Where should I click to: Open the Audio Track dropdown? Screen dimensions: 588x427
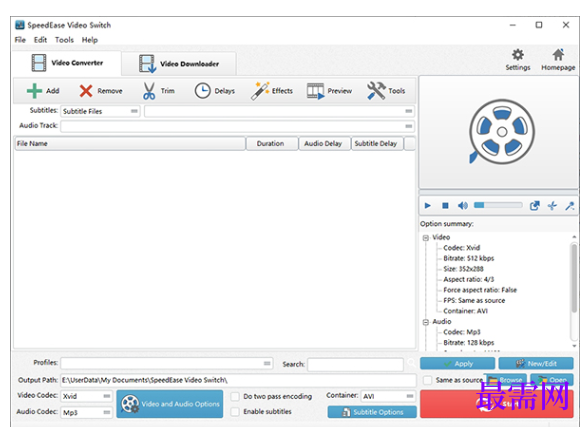click(238, 126)
